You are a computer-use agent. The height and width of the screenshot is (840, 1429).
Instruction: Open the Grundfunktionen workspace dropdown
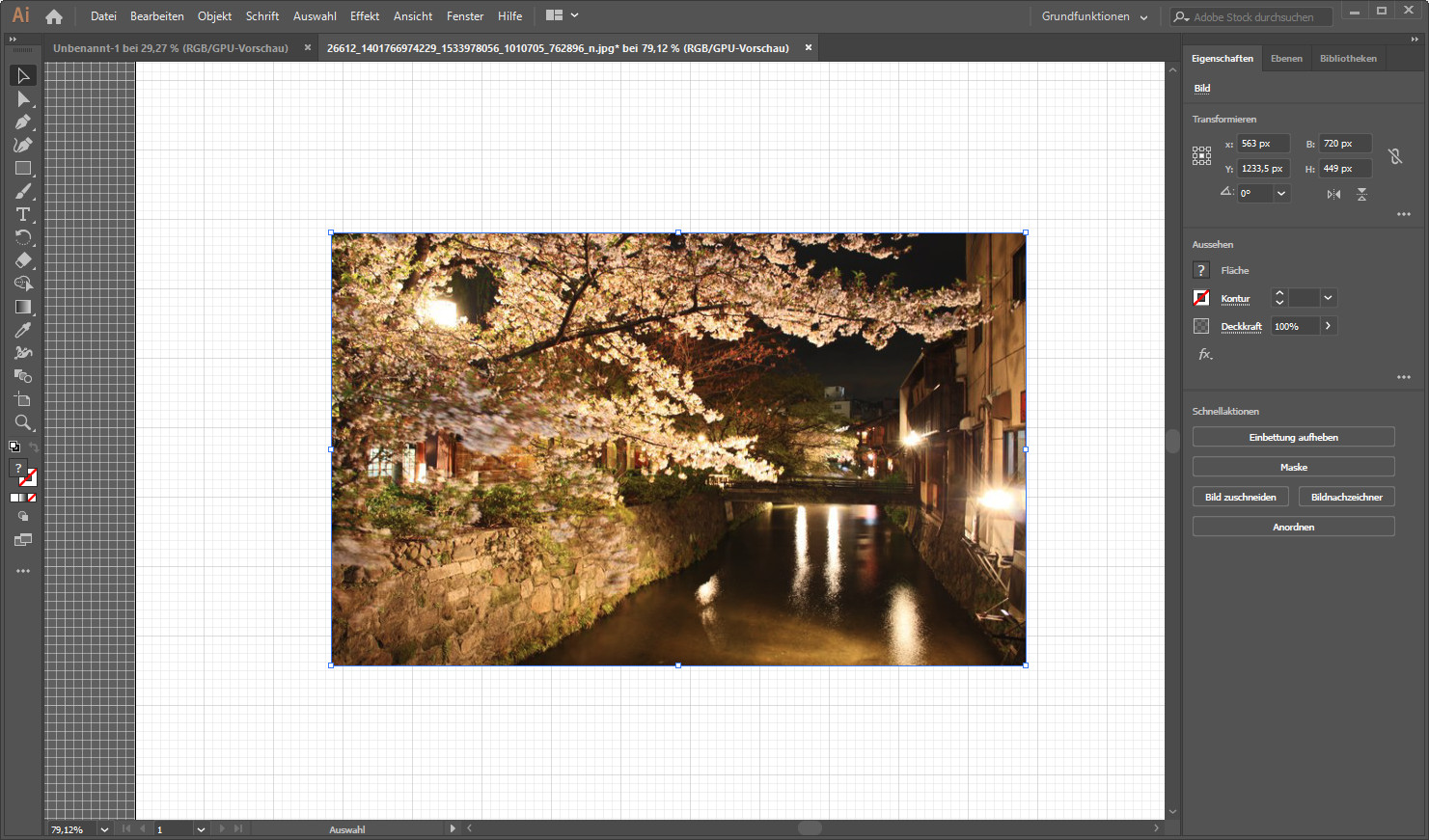pos(1094,16)
